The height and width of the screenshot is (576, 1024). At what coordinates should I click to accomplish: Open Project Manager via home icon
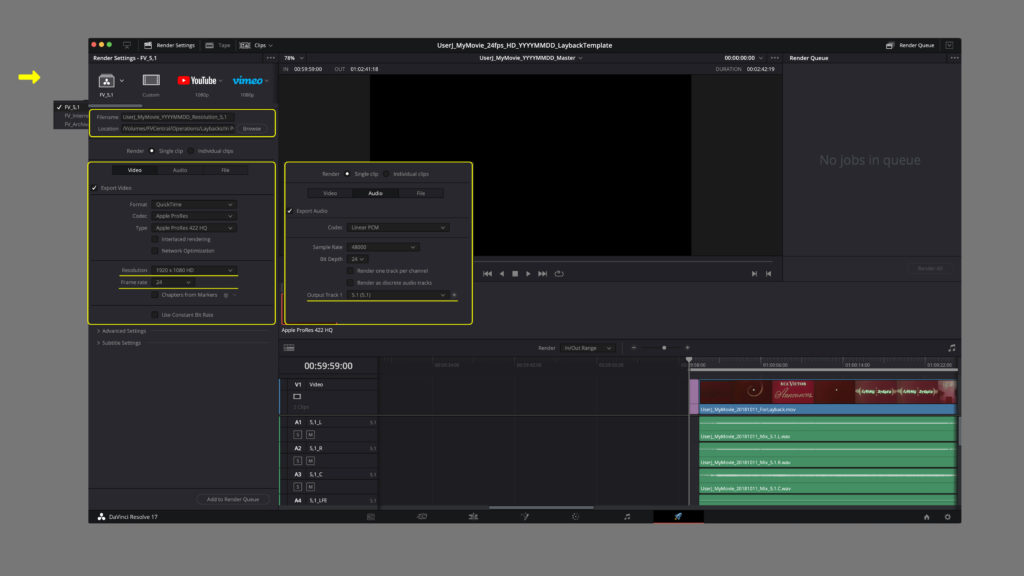point(927,517)
